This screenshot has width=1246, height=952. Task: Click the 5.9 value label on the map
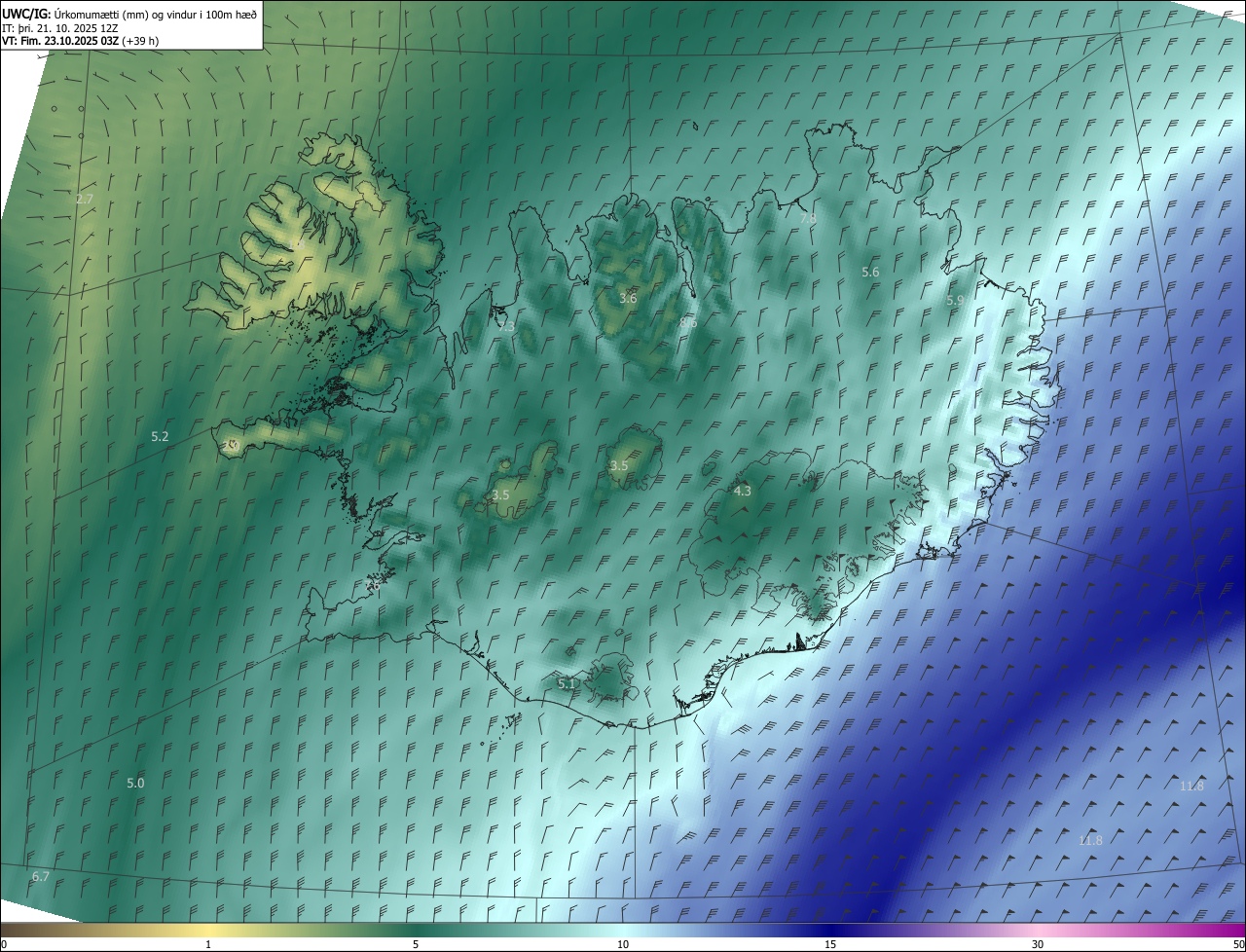pyautogui.click(x=955, y=301)
